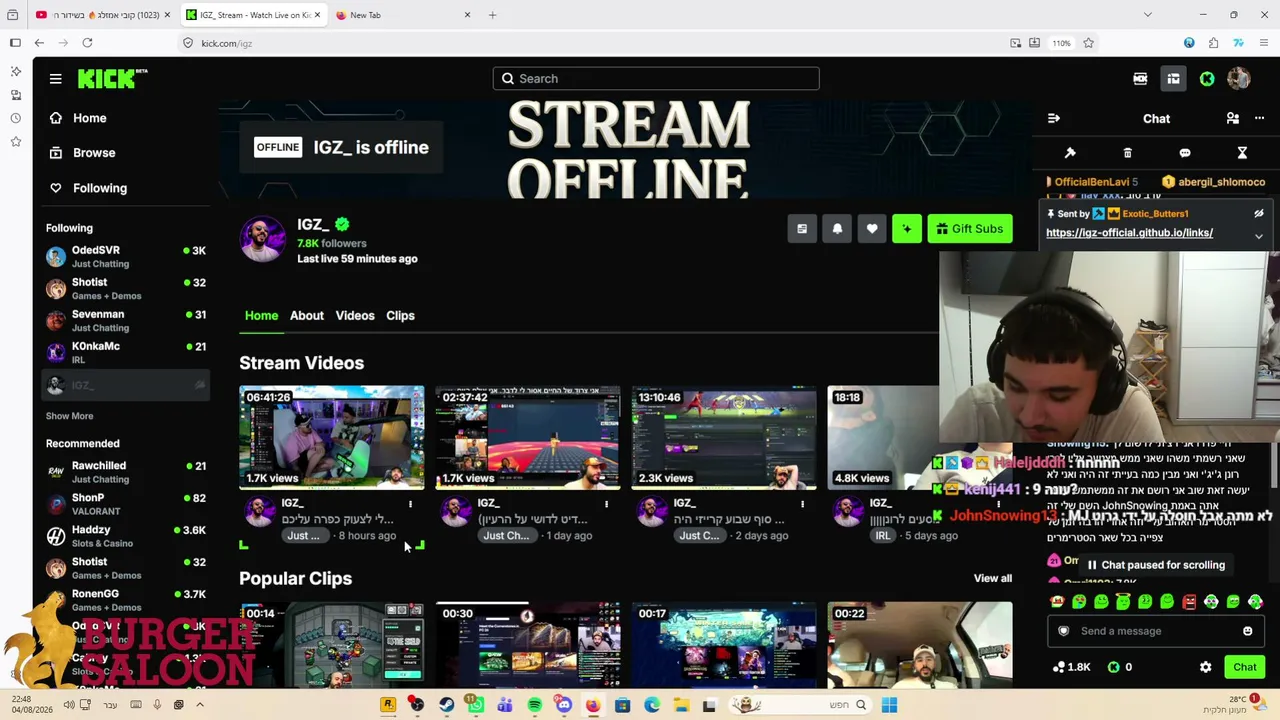Expand the Following list with Show More
Screen dimensions: 1280x720
[x=69, y=416]
